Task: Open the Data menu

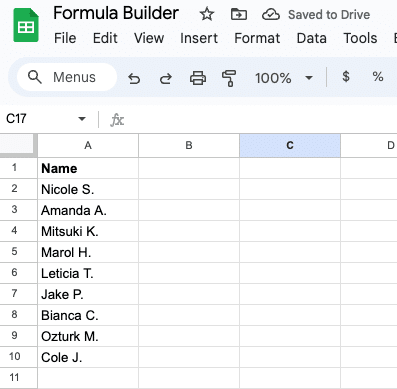Action: tap(312, 38)
